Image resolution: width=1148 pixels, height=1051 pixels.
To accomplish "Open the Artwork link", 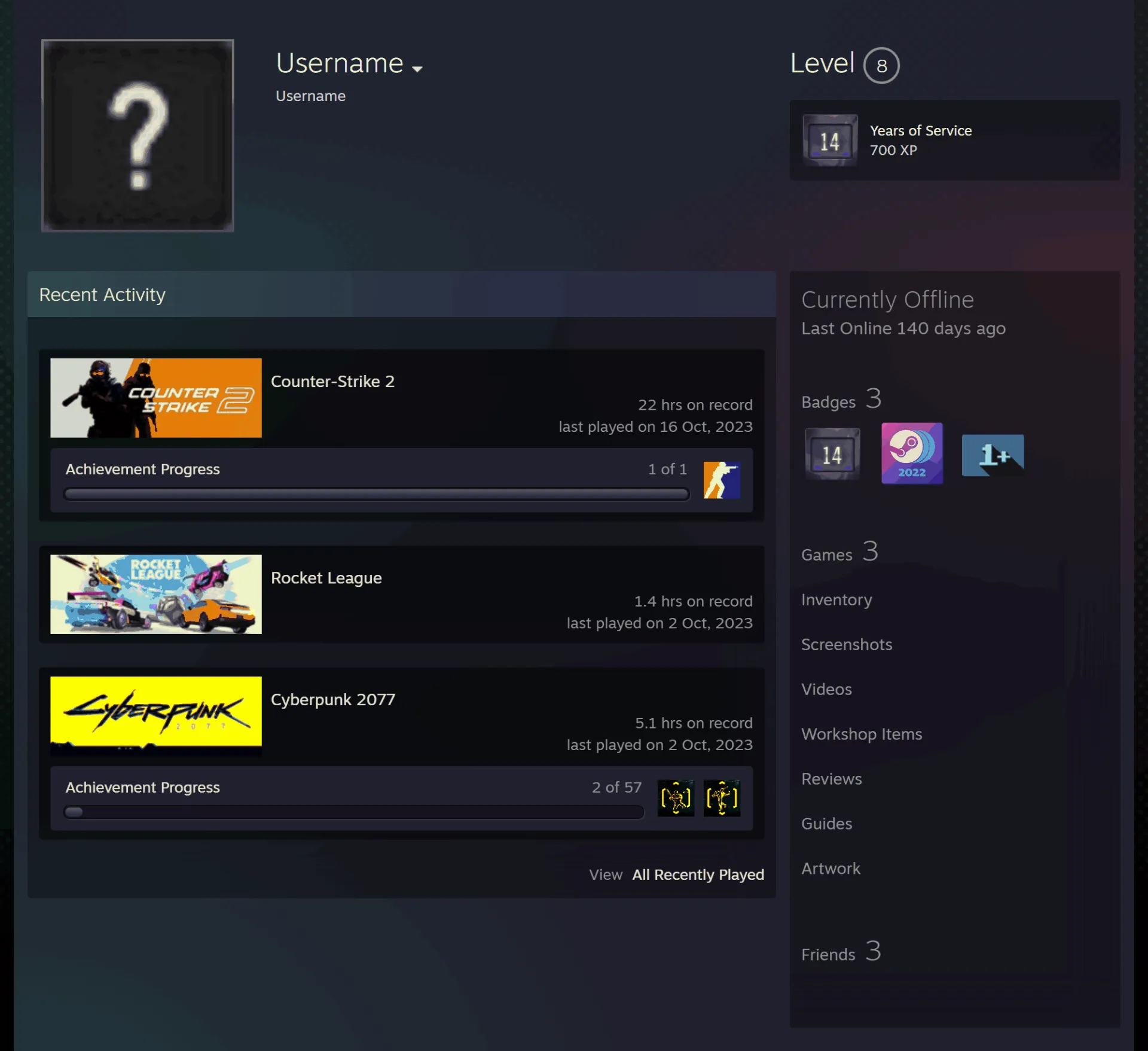I will 831,869.
